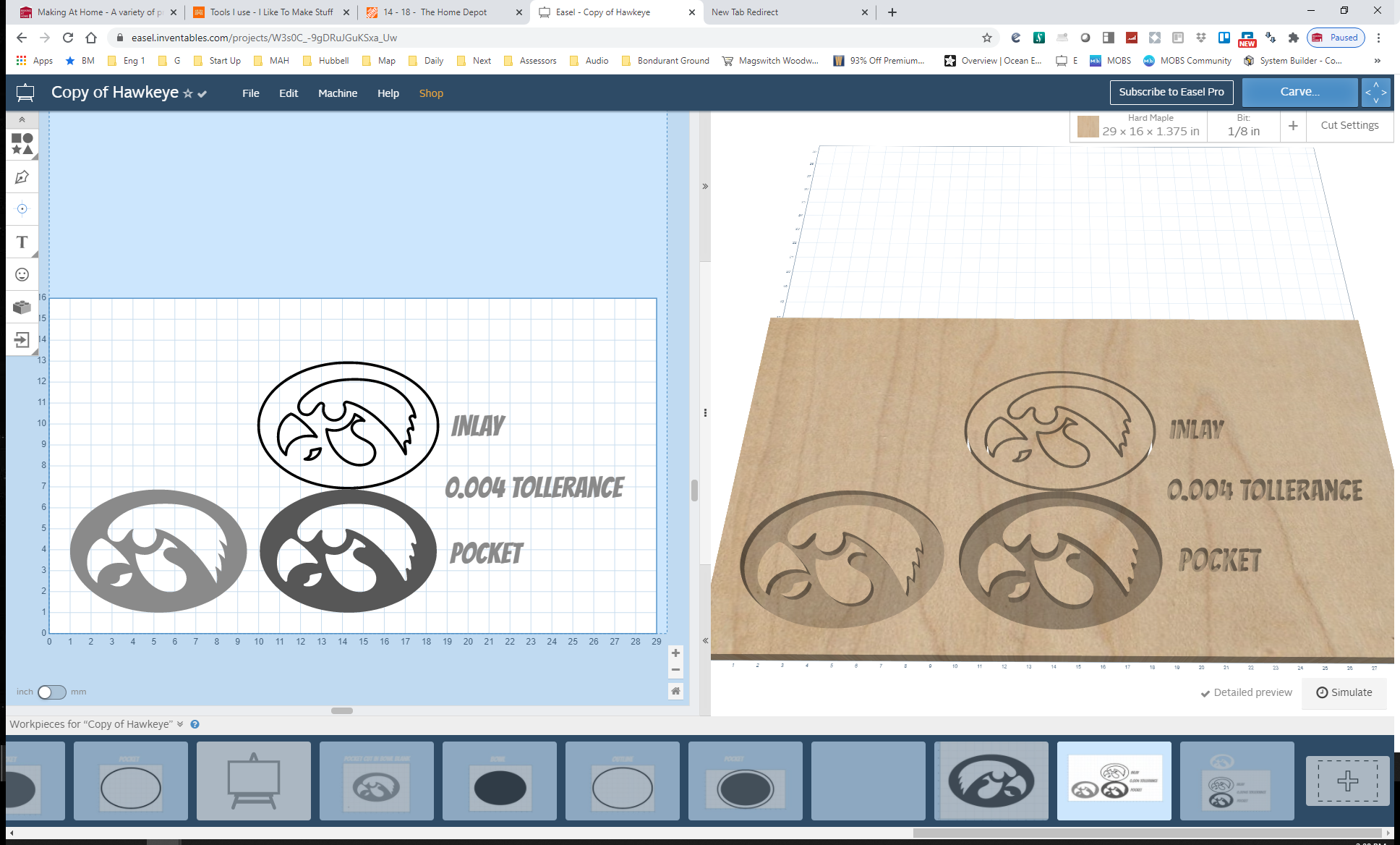Click the pane divider drag handle
Screen dimensions: 1400x845
[x=705, y=413]
